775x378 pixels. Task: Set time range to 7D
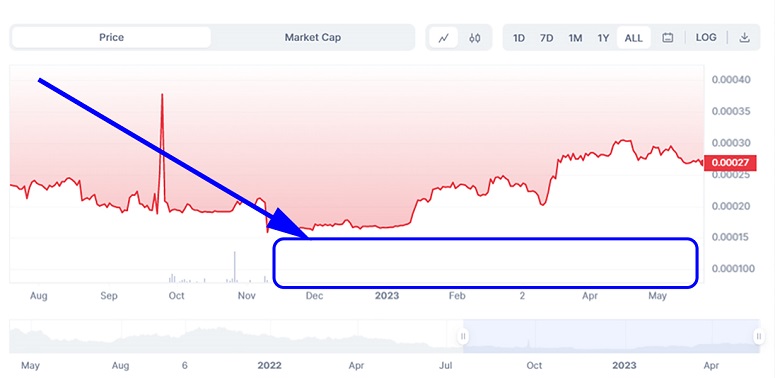click(x=546, y=38)
